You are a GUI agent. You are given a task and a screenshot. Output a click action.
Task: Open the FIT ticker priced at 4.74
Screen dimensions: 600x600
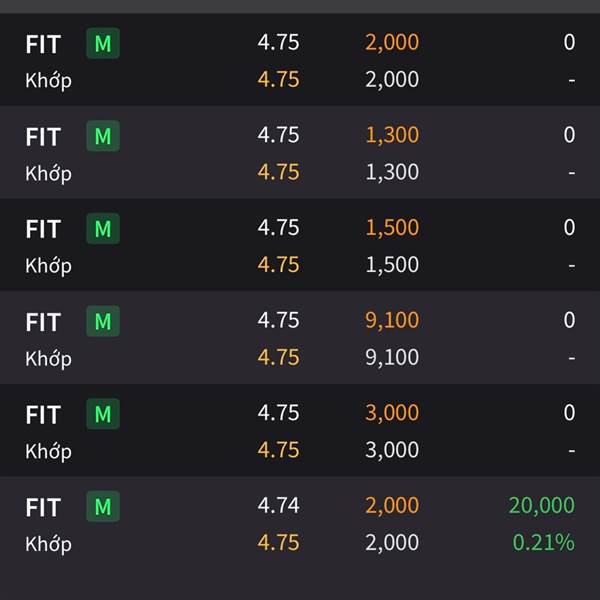[x=43, y=507]
